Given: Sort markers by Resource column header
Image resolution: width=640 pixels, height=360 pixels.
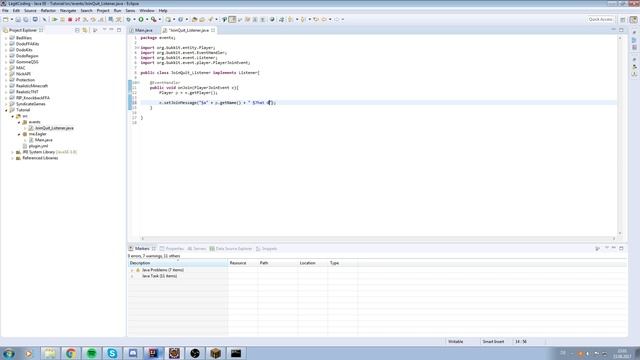Looking at the screenshot, I should [x=242, y=263].
